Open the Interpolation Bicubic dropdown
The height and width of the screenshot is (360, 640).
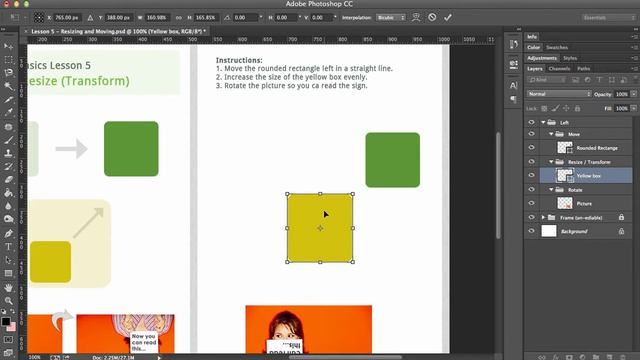click(391, 18)
